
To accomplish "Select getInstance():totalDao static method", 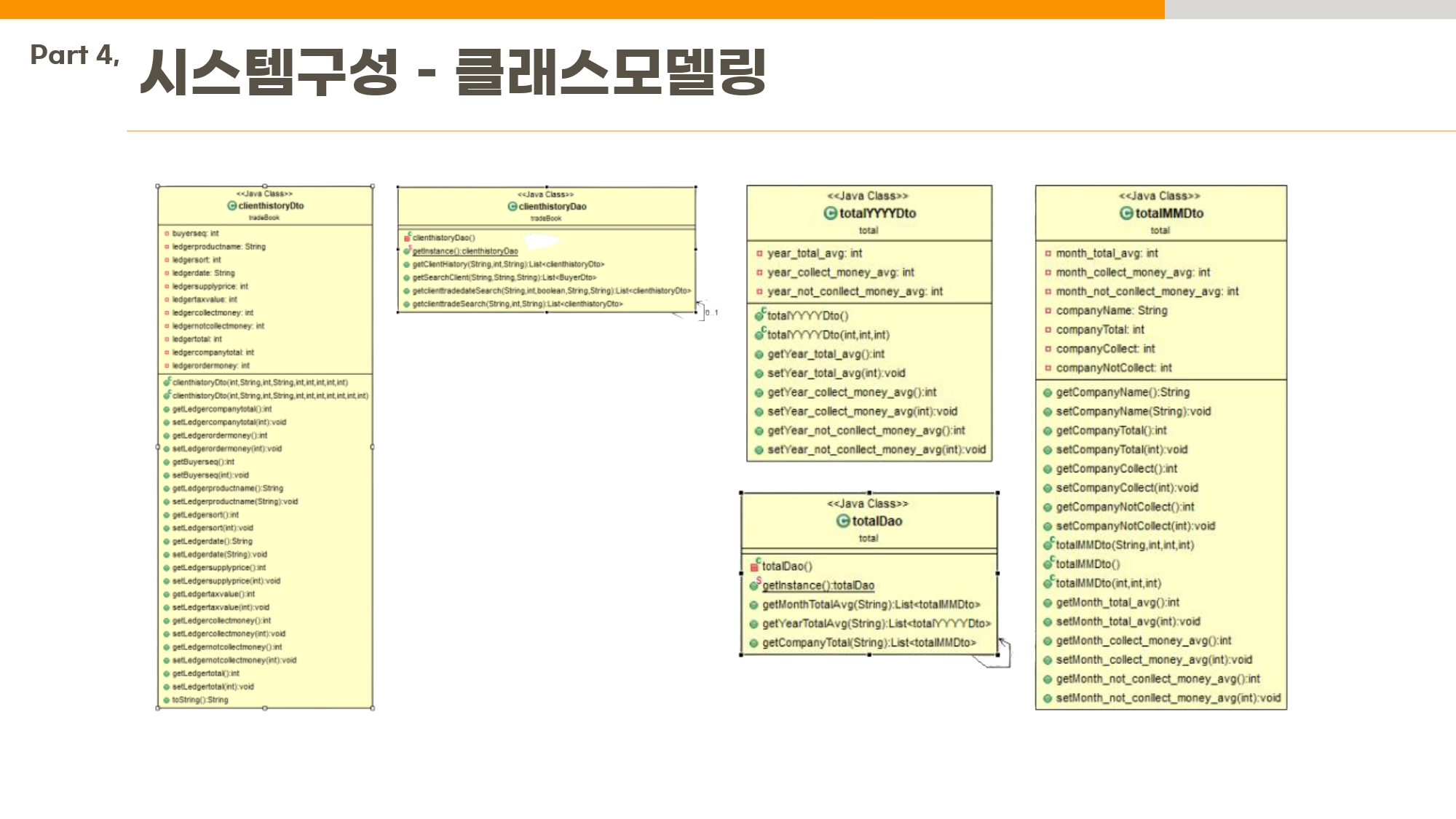I will tap(818, 585).
